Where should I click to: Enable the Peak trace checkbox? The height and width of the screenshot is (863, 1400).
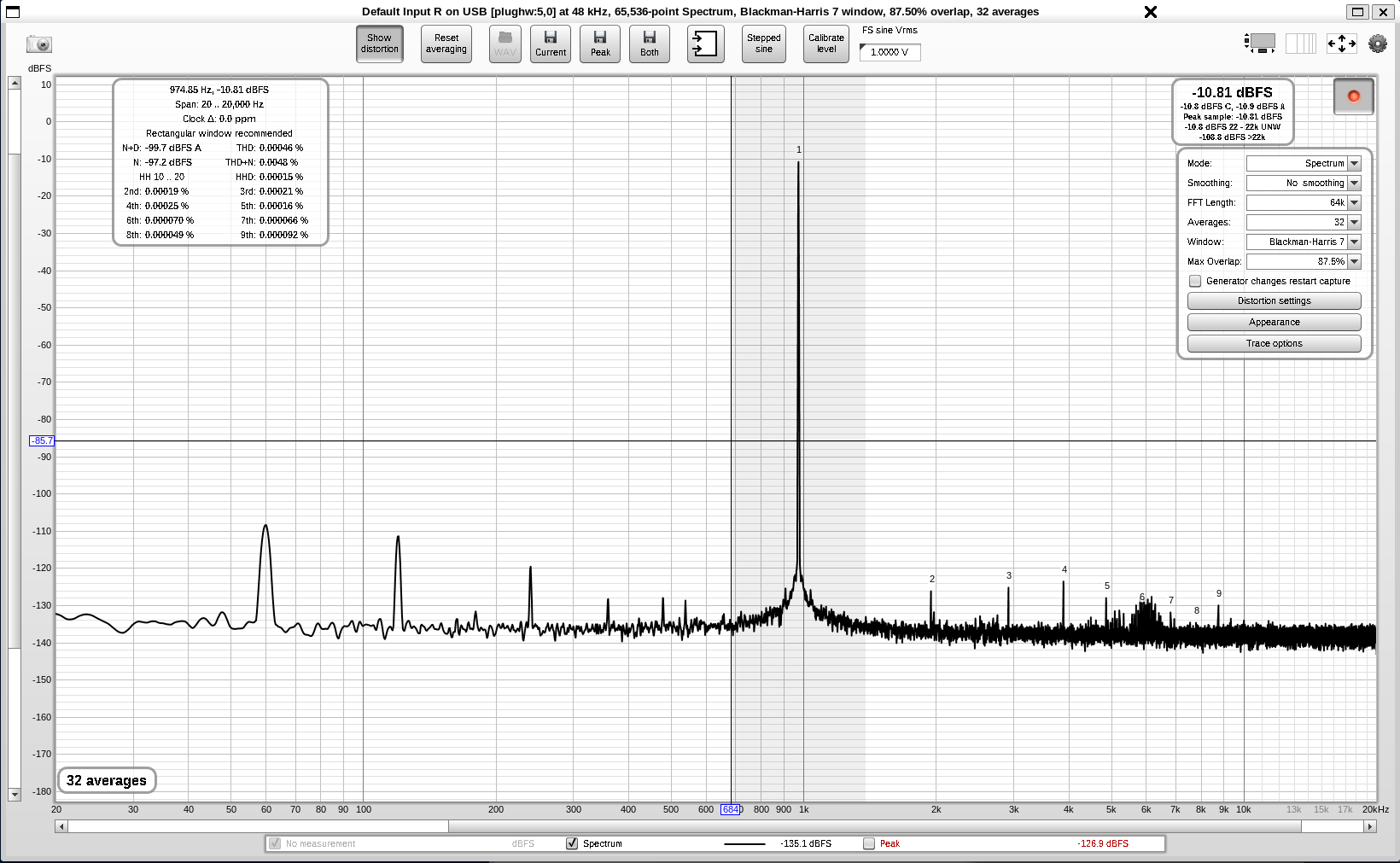(869, 843)
